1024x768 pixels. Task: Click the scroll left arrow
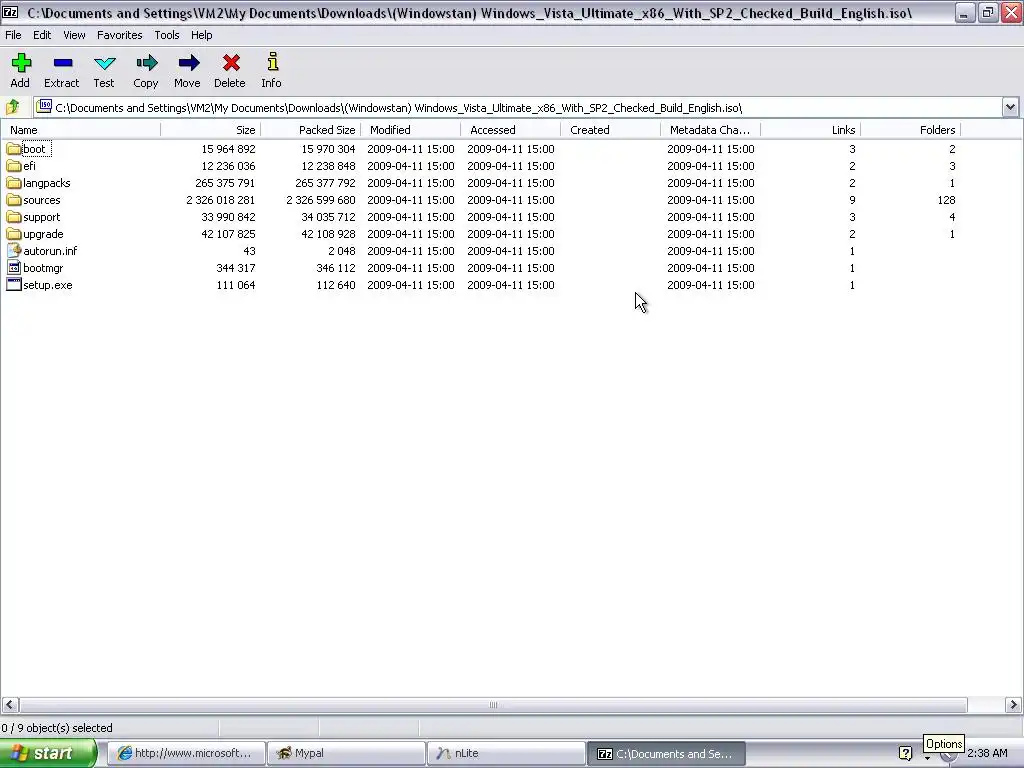tap(9, 705)
